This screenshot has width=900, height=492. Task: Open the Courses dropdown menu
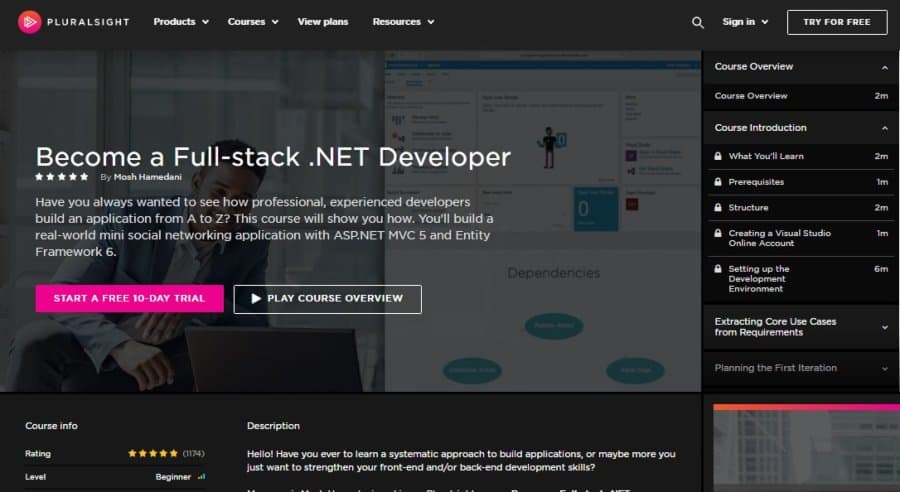pos(253,22)
